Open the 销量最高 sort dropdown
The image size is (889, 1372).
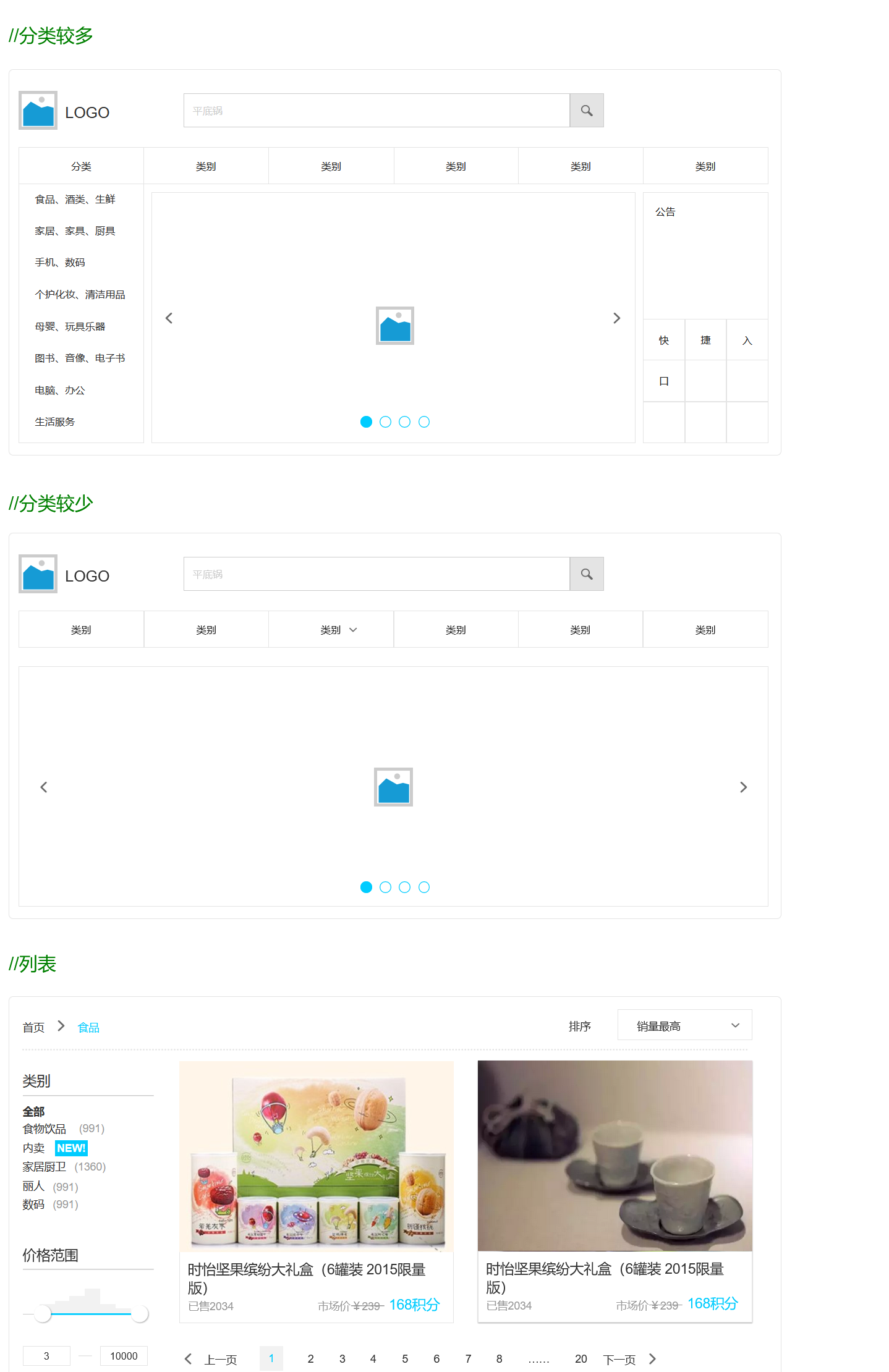(684, 1025)
